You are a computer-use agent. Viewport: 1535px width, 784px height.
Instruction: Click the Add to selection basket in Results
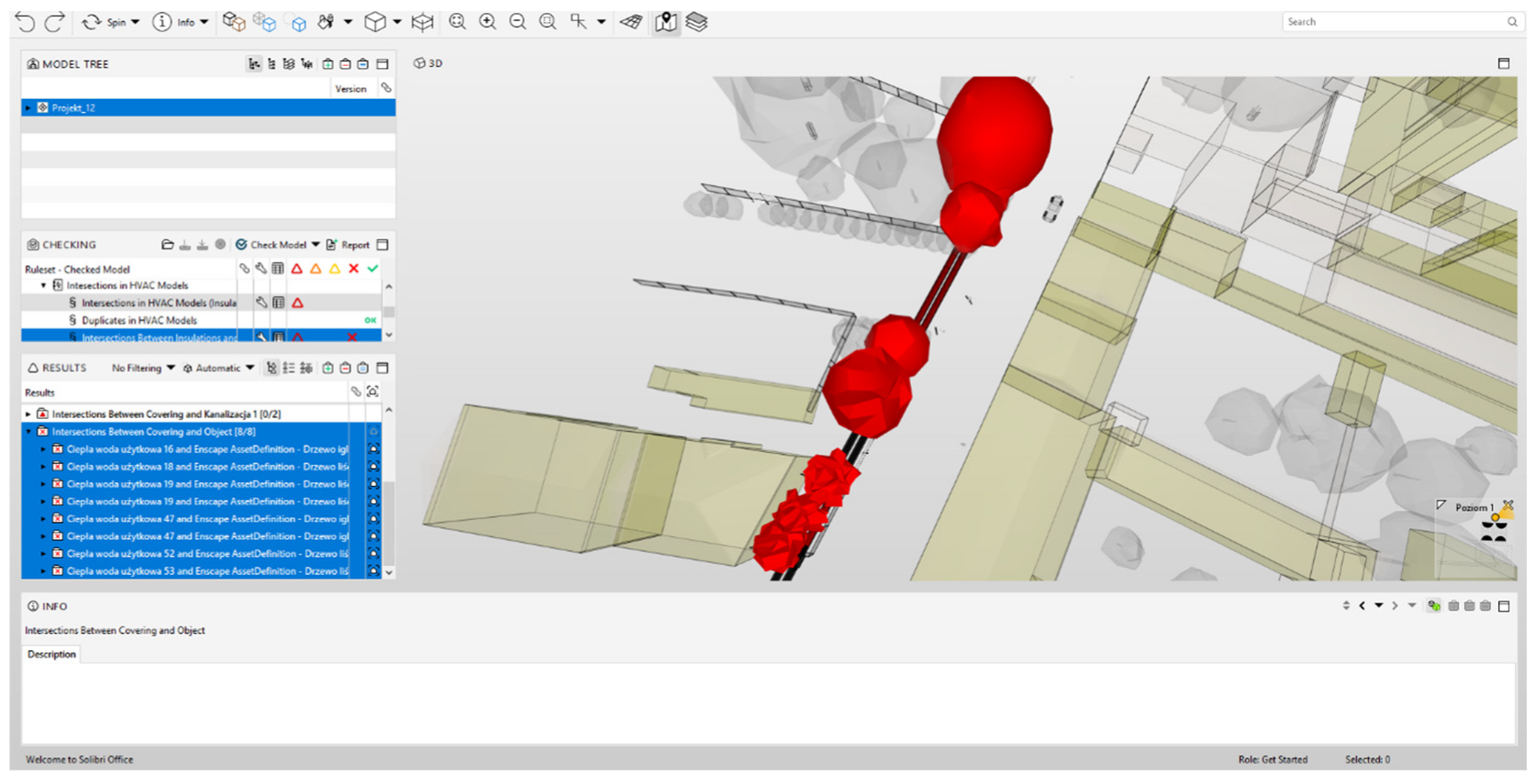(328, 368)
